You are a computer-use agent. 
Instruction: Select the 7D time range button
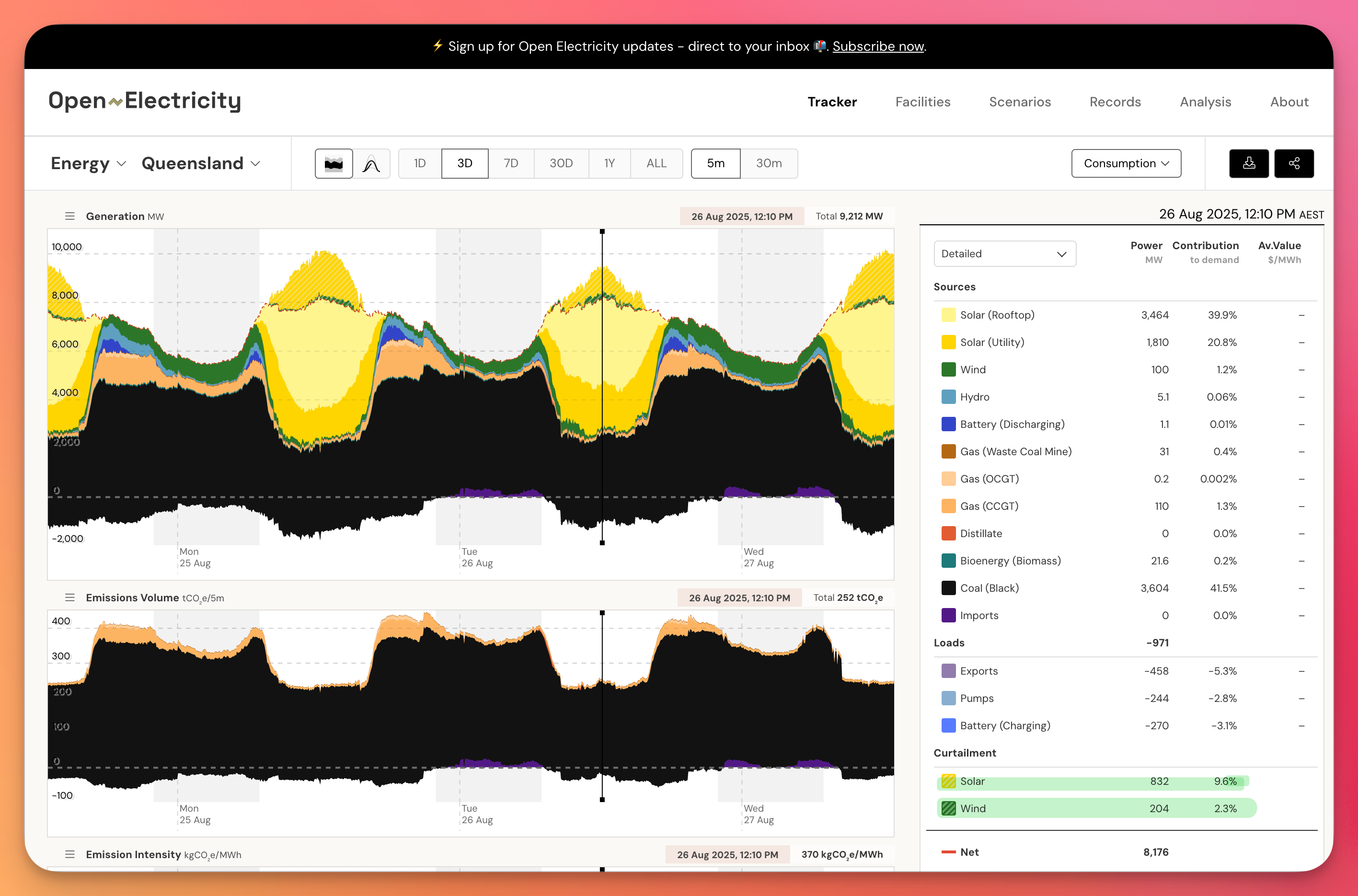tap(511, 164)
